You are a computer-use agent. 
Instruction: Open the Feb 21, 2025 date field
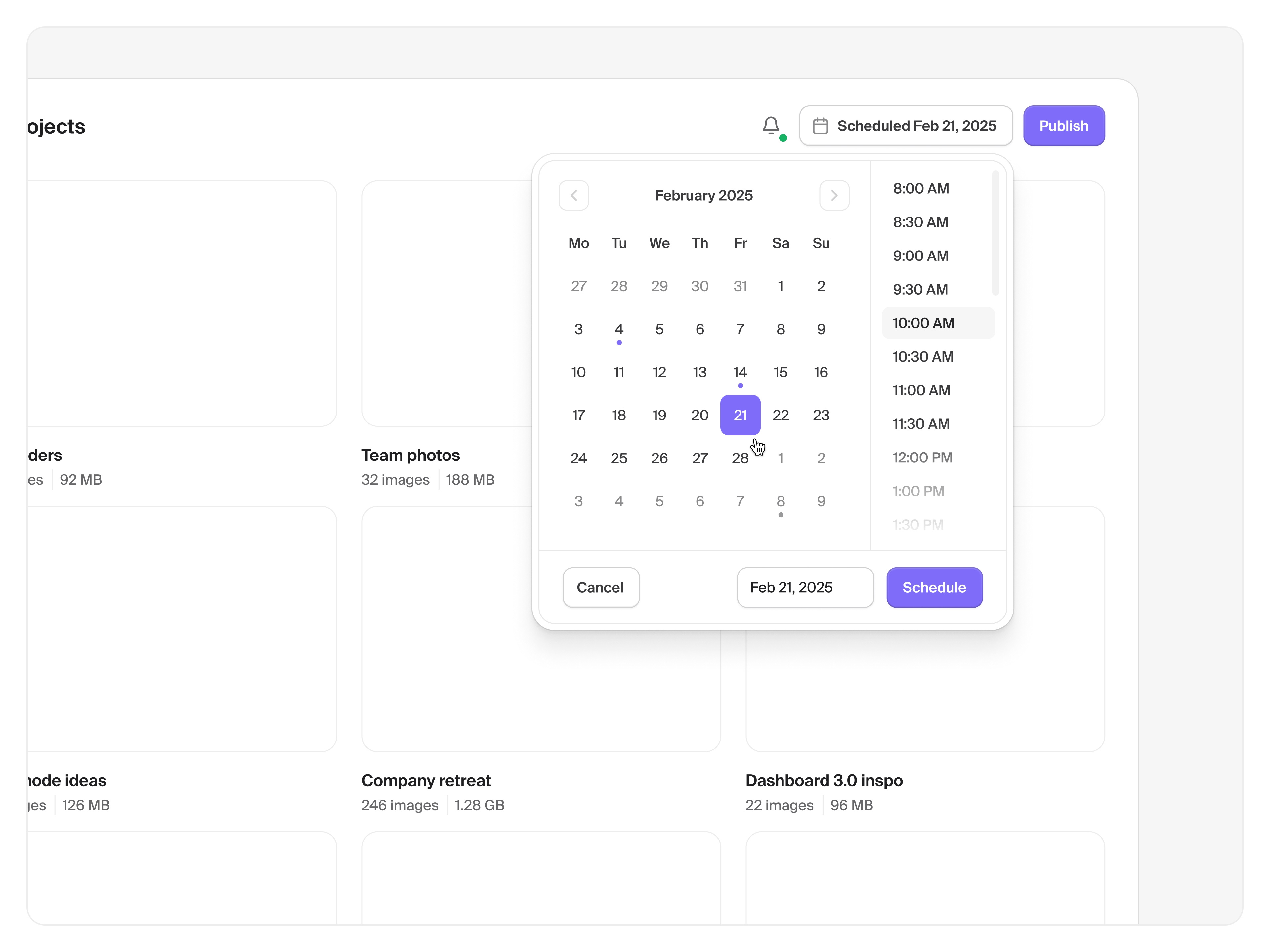(x=805, y=587)
